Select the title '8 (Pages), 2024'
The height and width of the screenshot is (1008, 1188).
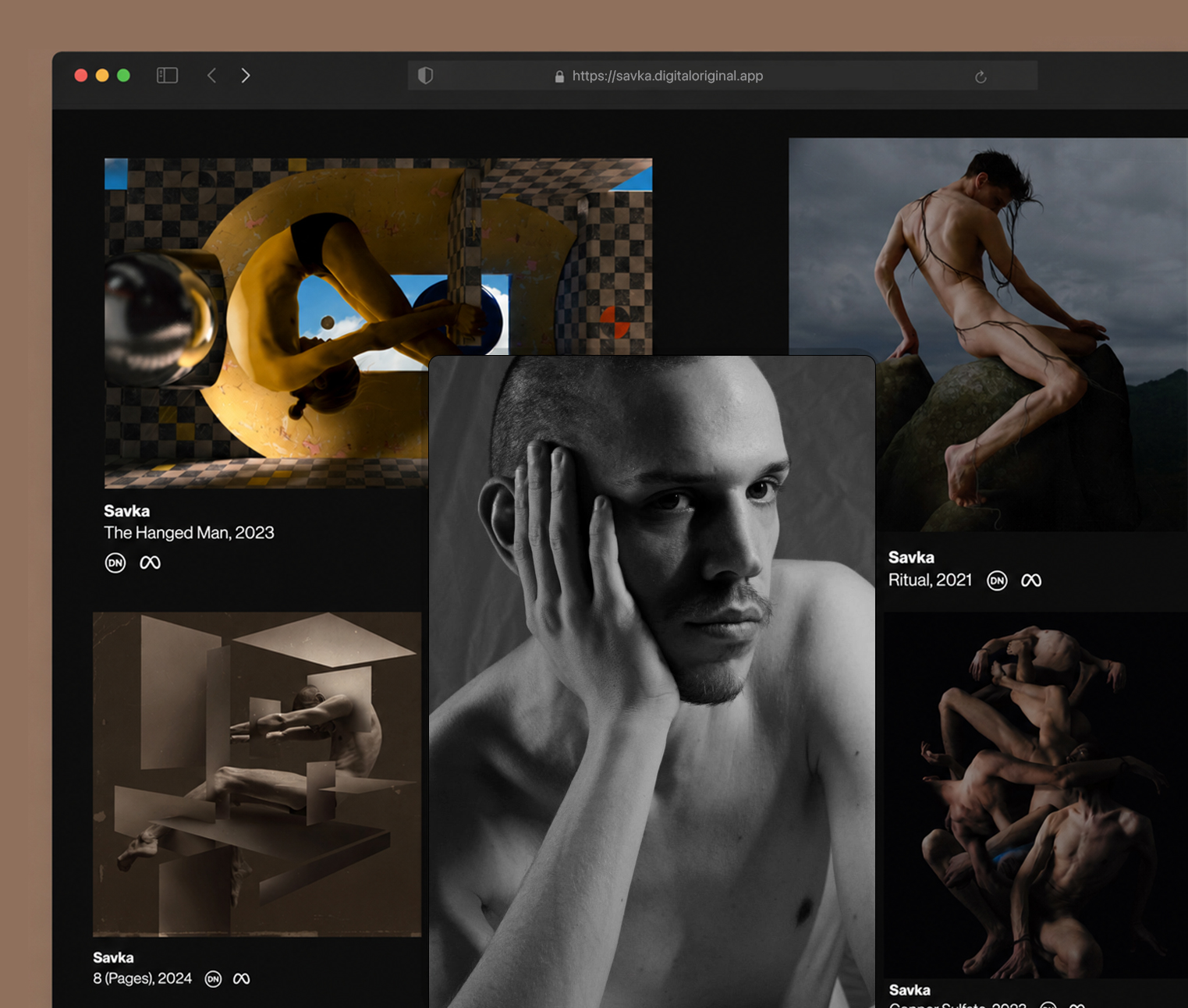click(x=142, y=978)
